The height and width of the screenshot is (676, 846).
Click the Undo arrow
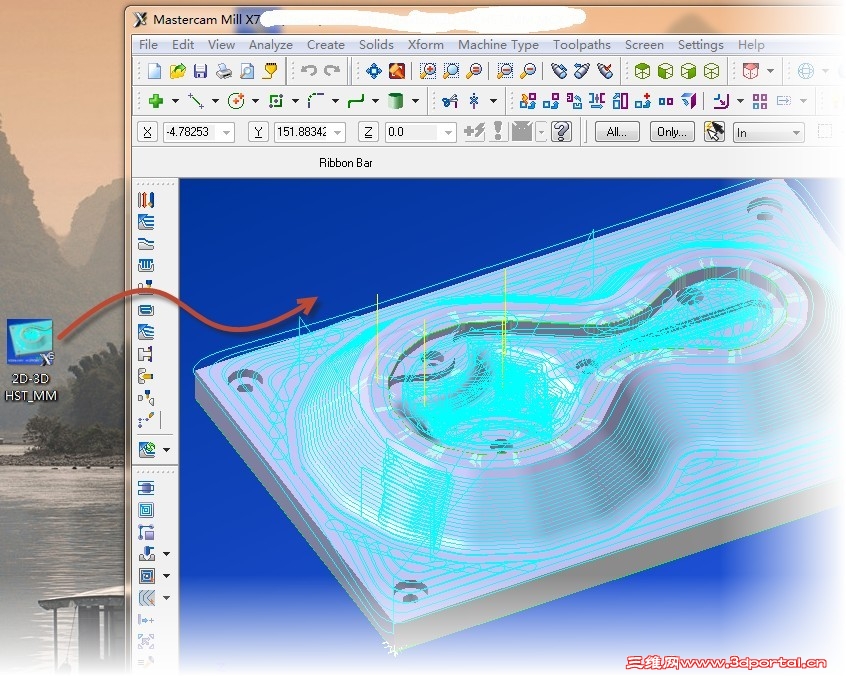(309, 71)
